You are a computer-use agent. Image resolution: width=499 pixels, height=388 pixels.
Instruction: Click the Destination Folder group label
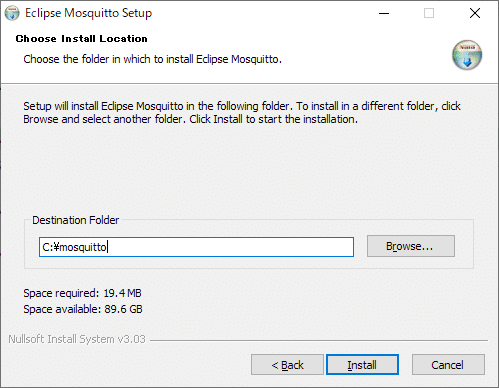click(76, 220)
